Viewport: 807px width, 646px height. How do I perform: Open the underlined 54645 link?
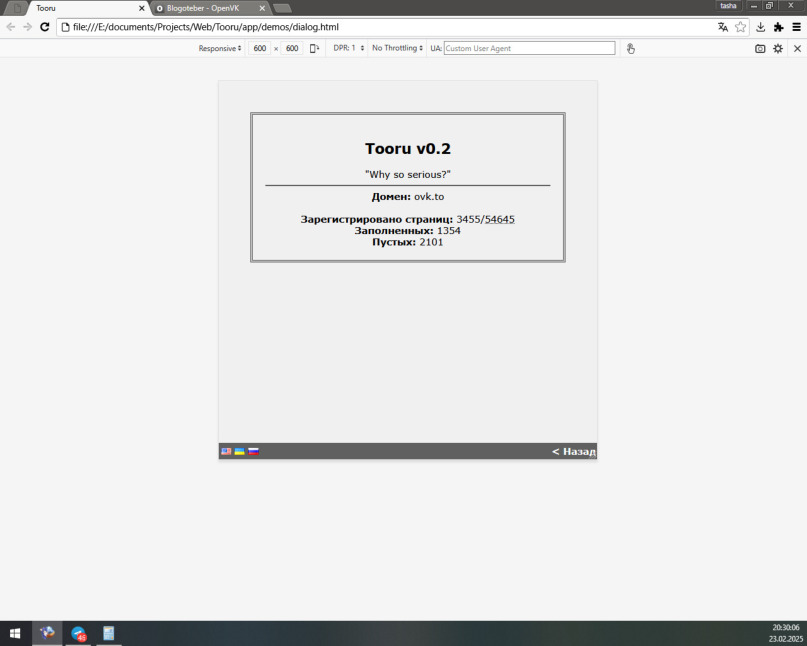point(499,219)
